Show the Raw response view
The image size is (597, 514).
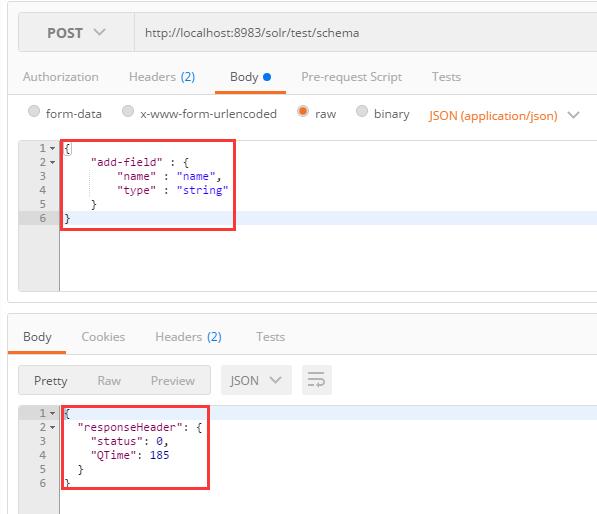click(x=109, y=381)
